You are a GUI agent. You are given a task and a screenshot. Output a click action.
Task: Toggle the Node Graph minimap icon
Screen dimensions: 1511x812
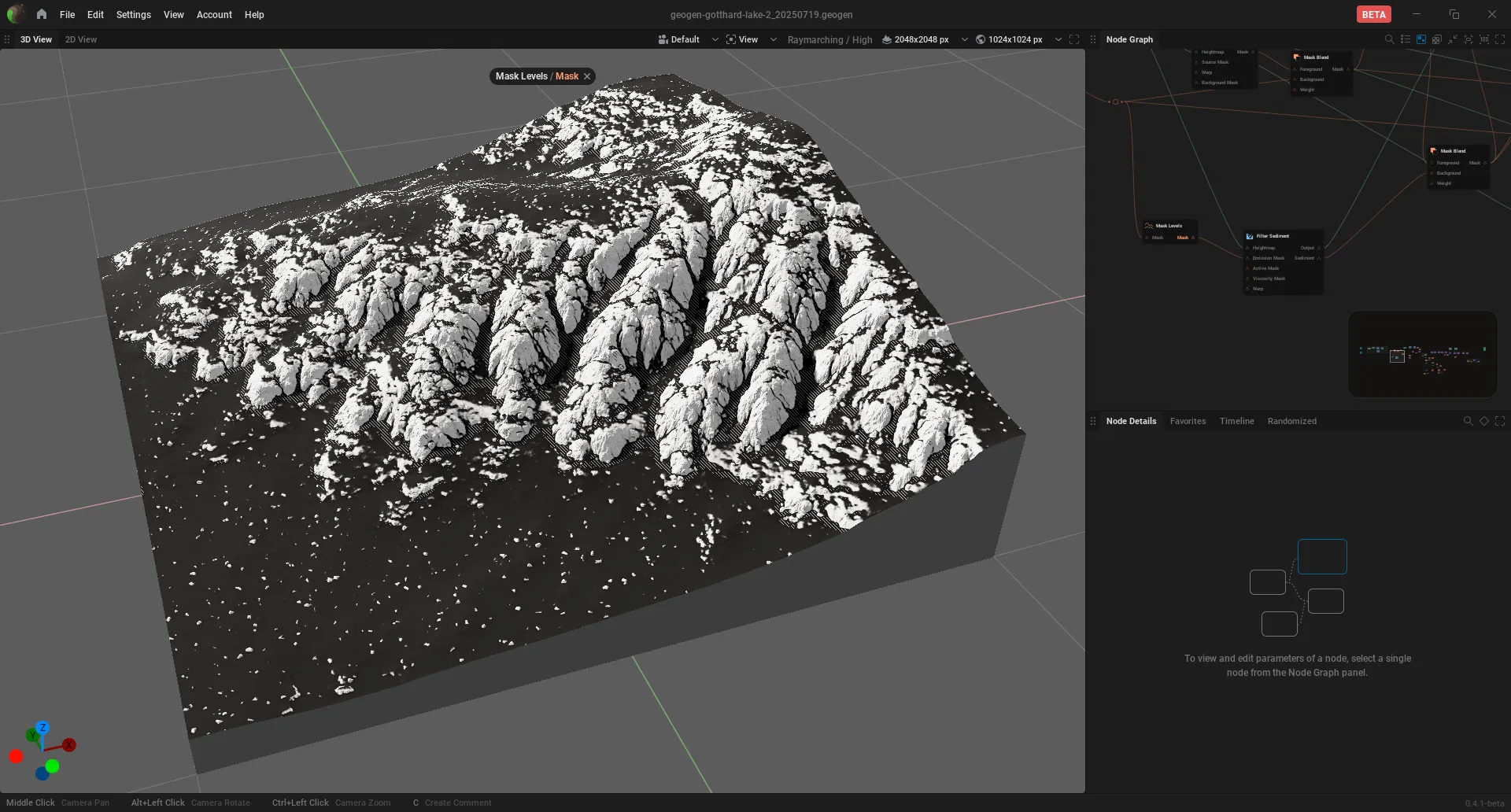[x=1421, y=39]
